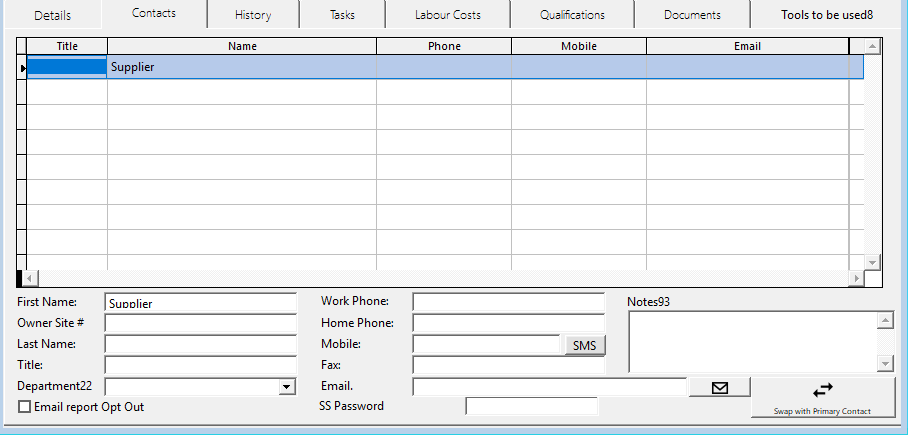Screen dimensions: 908x435
Task: Click the Name column header
Action: (x=242, y=46)
